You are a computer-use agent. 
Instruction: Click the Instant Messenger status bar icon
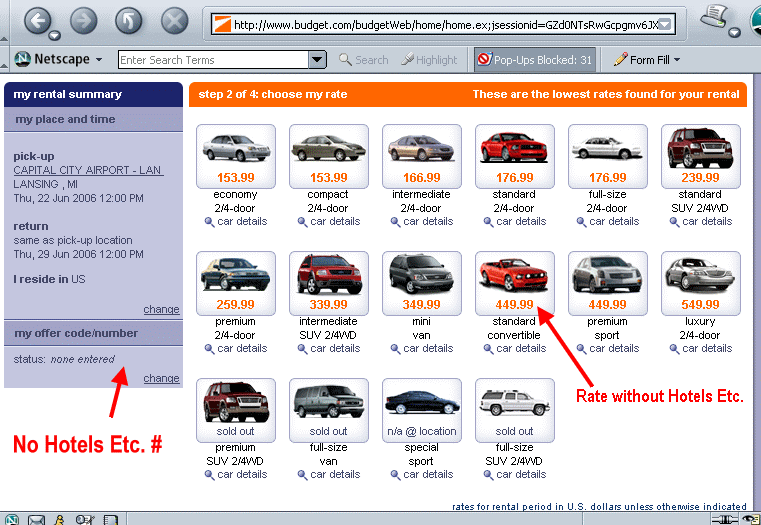(59, 520)
